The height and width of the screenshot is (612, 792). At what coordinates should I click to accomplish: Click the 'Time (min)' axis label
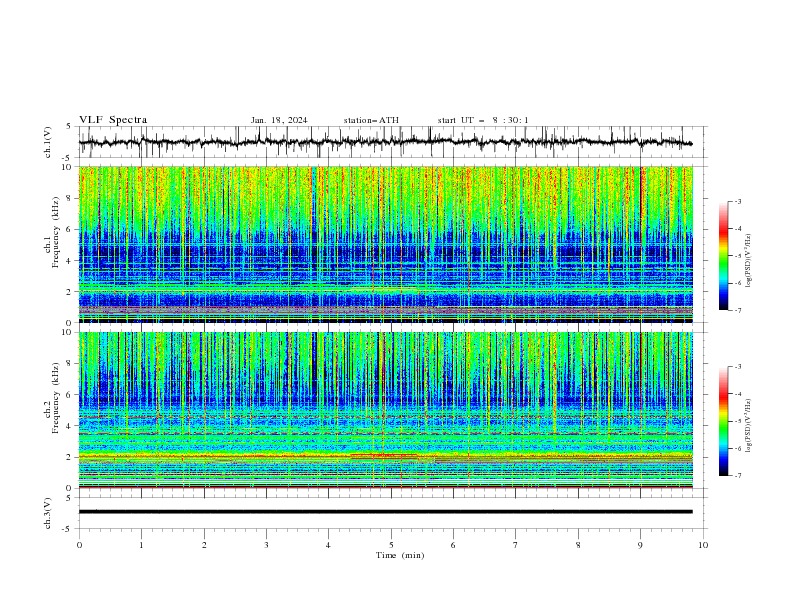400,555
